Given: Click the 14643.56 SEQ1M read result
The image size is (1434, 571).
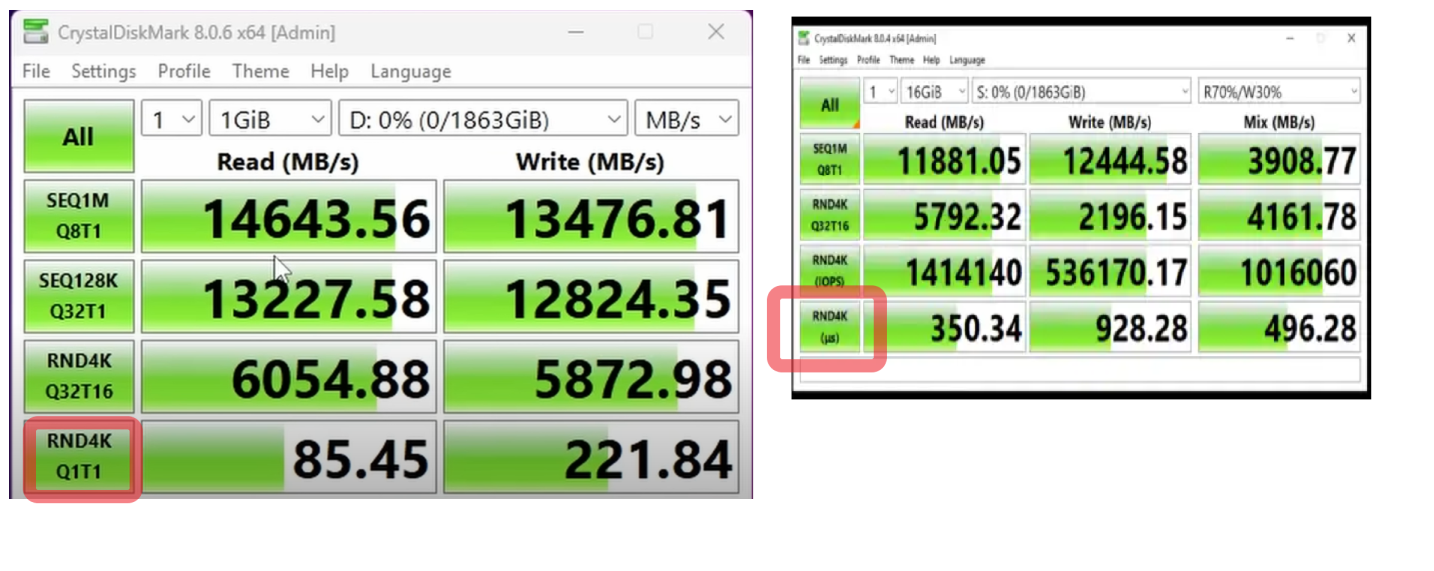Looking at the screenshot, I should (x=288, y=216).
